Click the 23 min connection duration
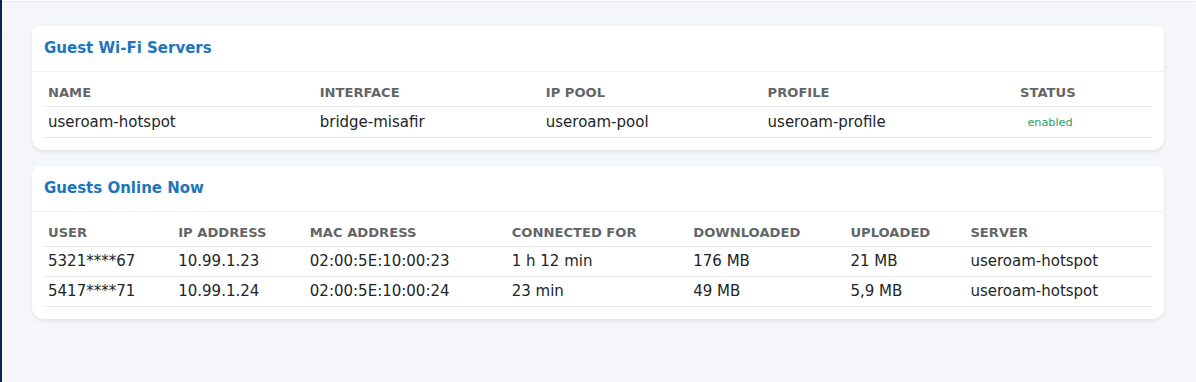Screen dimensions: 1196x382 pos(538,291)
